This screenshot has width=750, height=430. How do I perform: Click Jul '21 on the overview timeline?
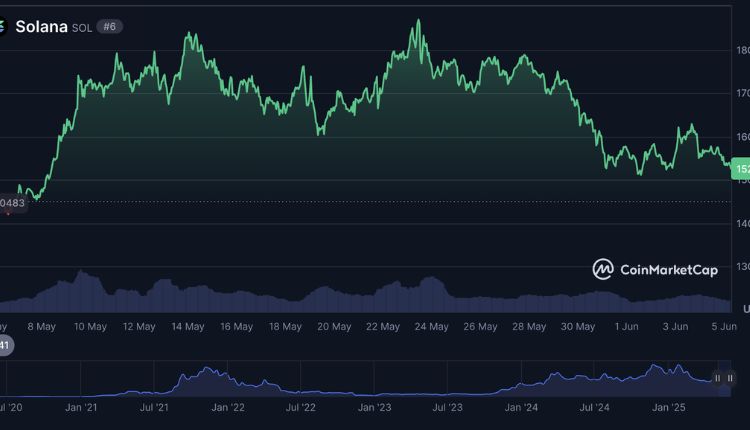pos(154,408)
